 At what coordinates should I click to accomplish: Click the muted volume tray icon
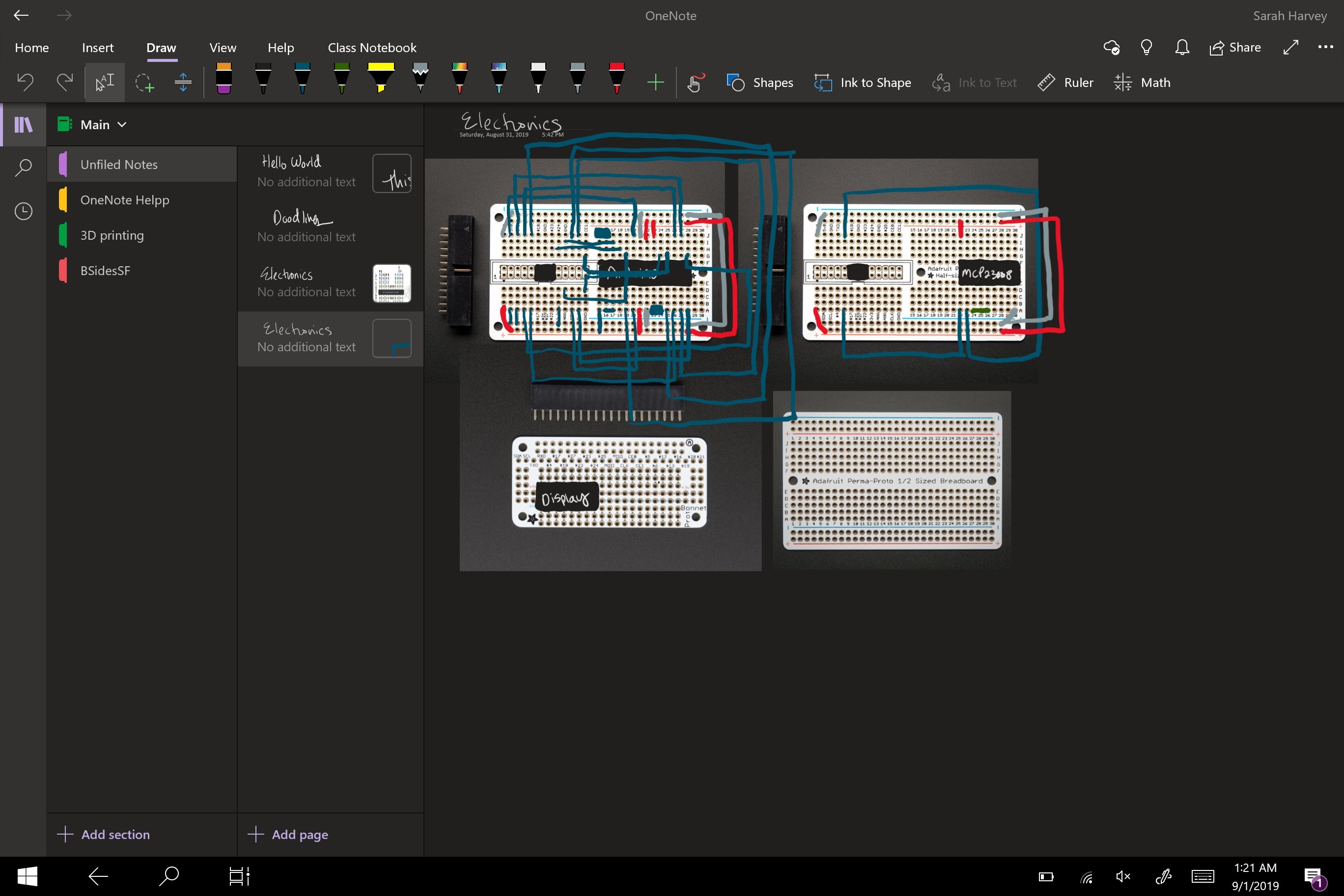[1123, 876]
